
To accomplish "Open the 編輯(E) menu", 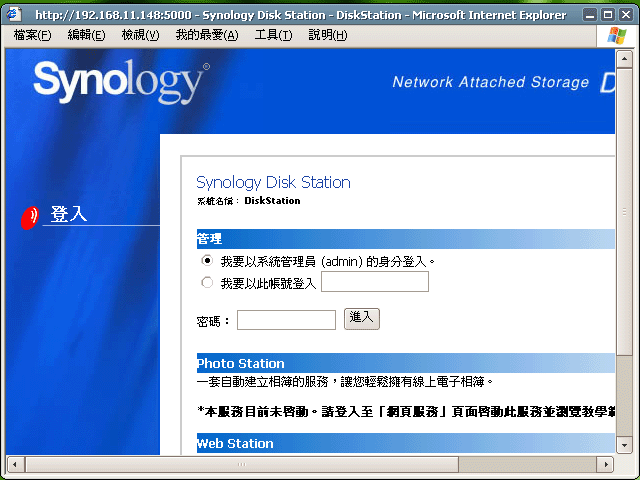I will [x=86, y=35].
